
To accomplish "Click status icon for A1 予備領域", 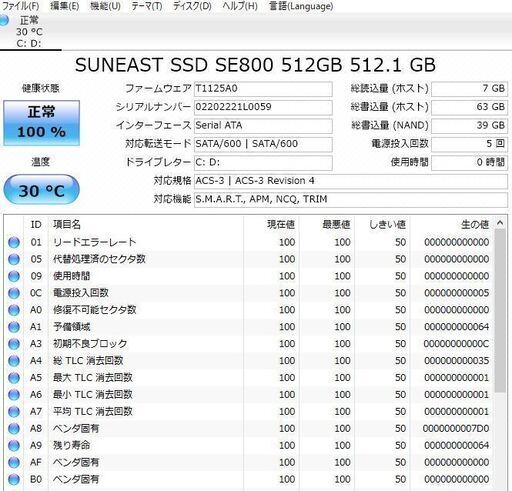I will click(14, 327).
